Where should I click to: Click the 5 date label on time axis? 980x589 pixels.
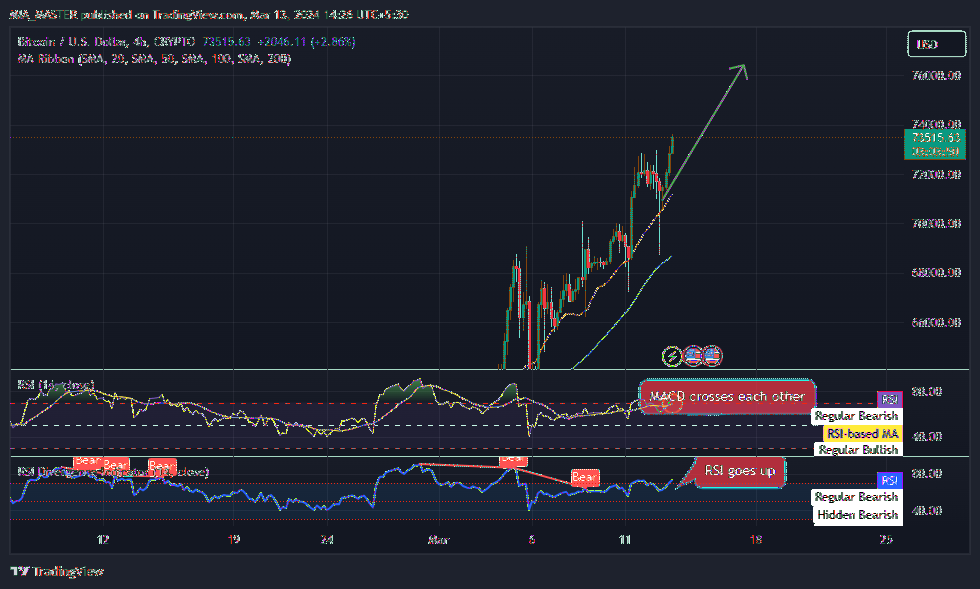pos(532,540)
